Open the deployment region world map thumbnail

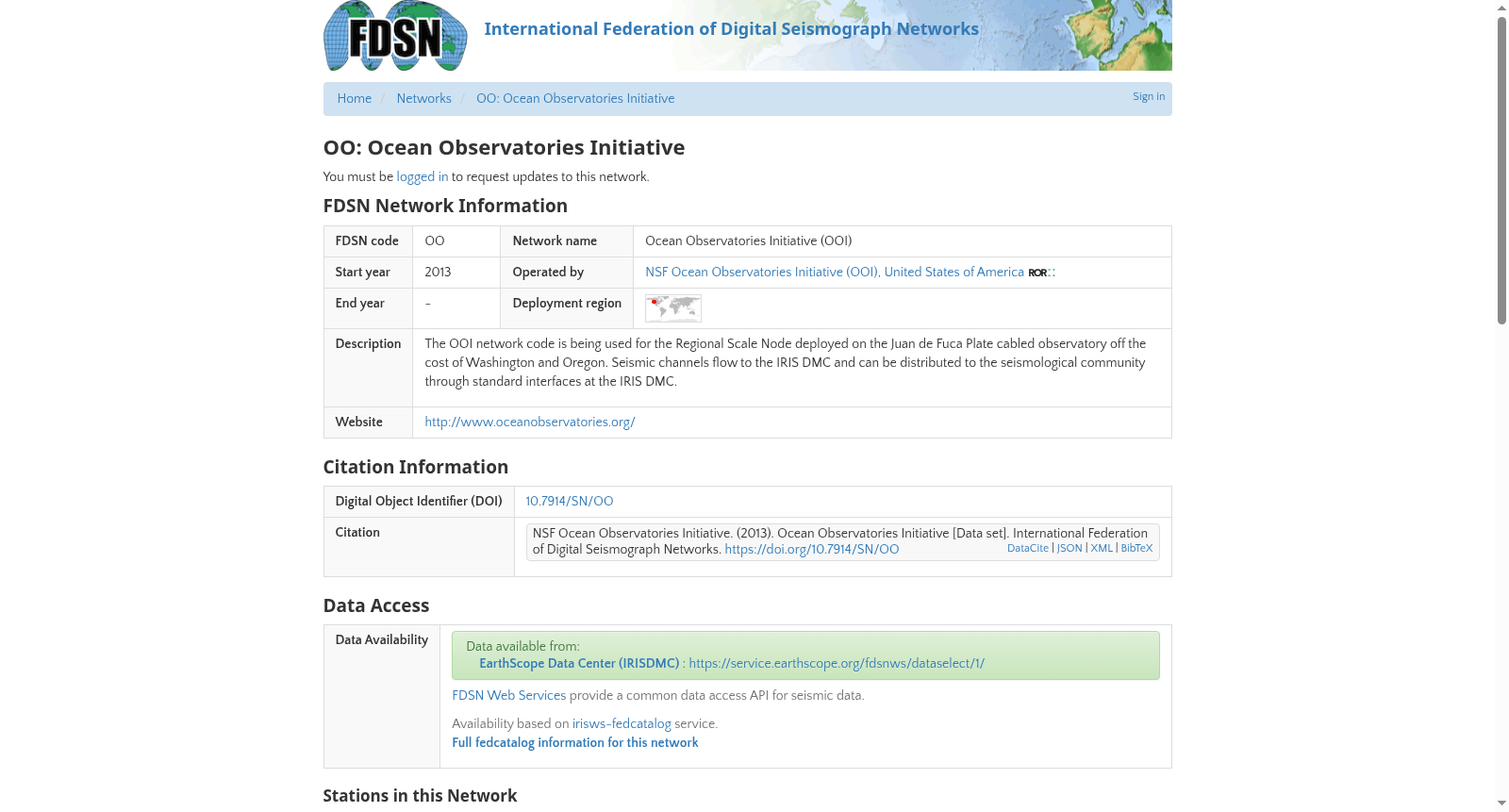(x=673, y=308)
